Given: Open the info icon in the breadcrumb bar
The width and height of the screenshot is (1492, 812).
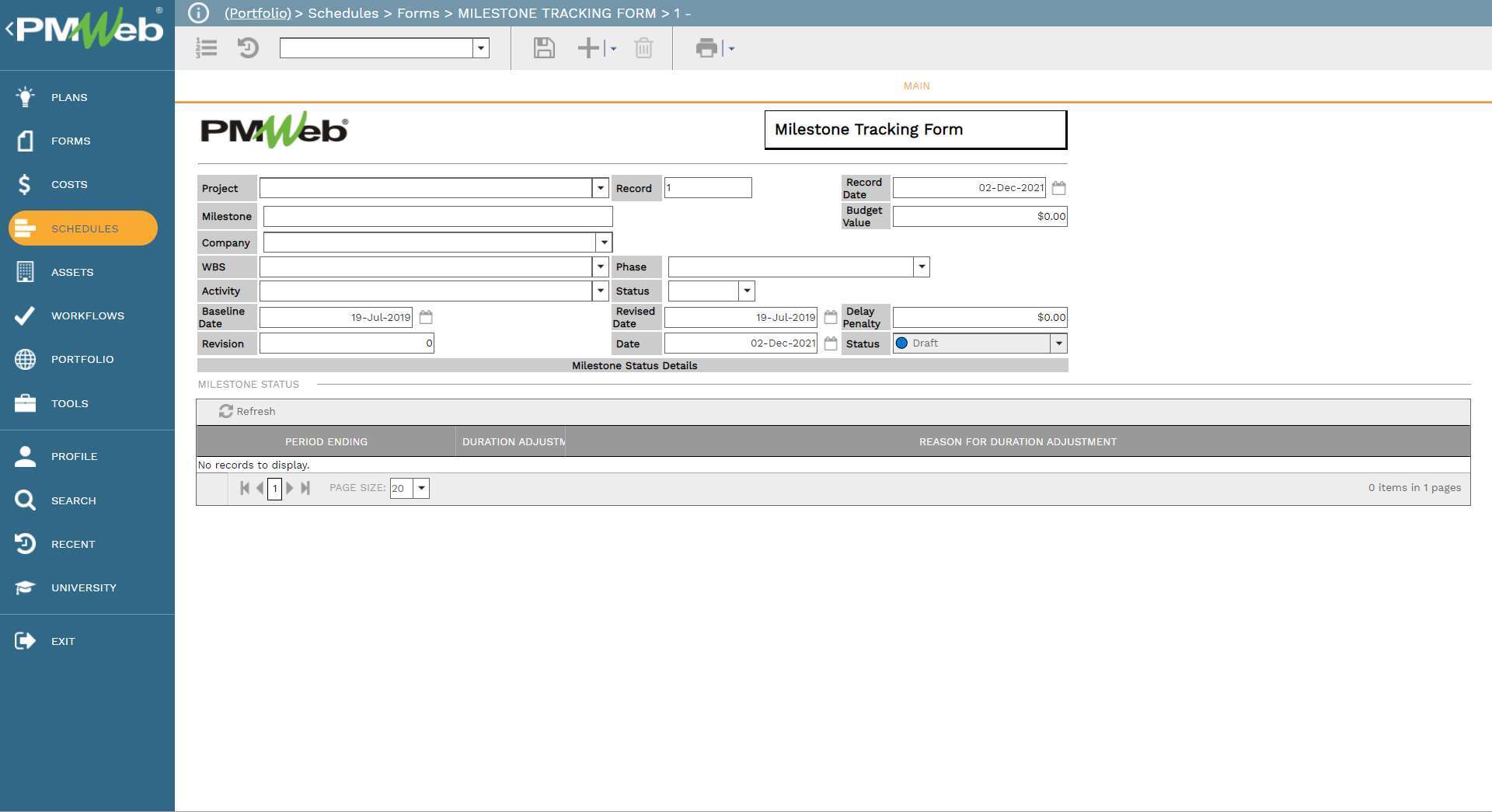Looking at the screenshot, I should 199,12.
